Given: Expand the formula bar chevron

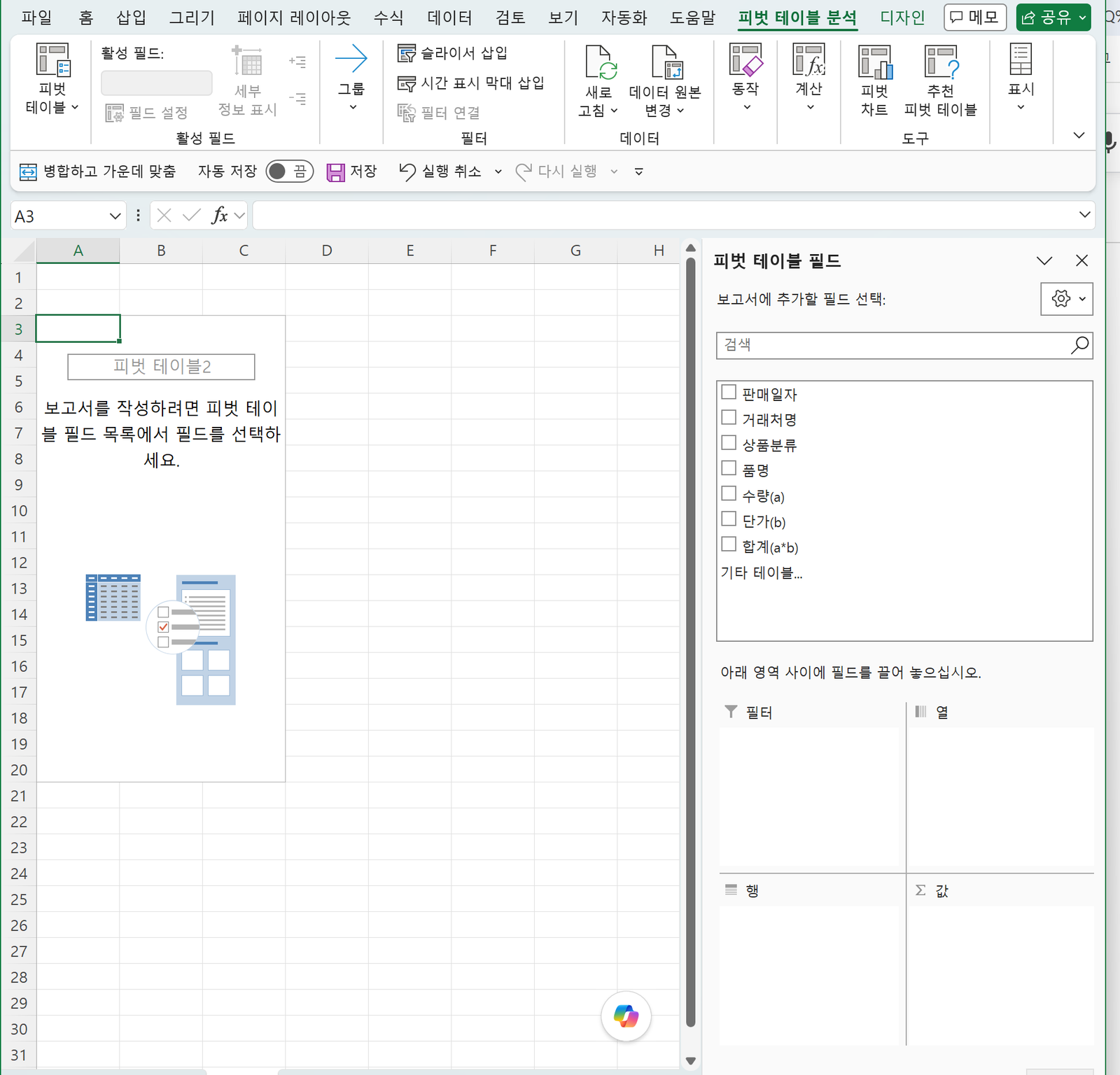Looking at the screenshot, I should pyautogui.click(x=1084, y=215).
